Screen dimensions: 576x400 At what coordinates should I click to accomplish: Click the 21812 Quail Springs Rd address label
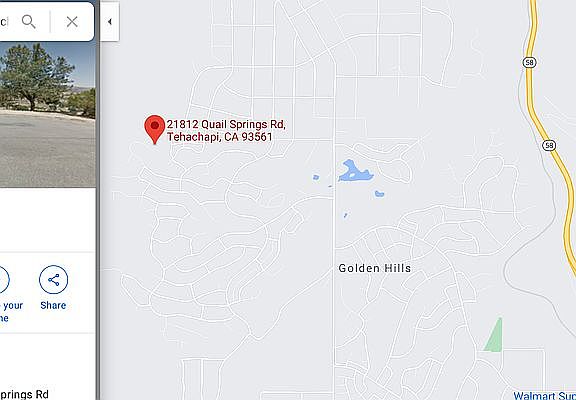click(226, 130)
